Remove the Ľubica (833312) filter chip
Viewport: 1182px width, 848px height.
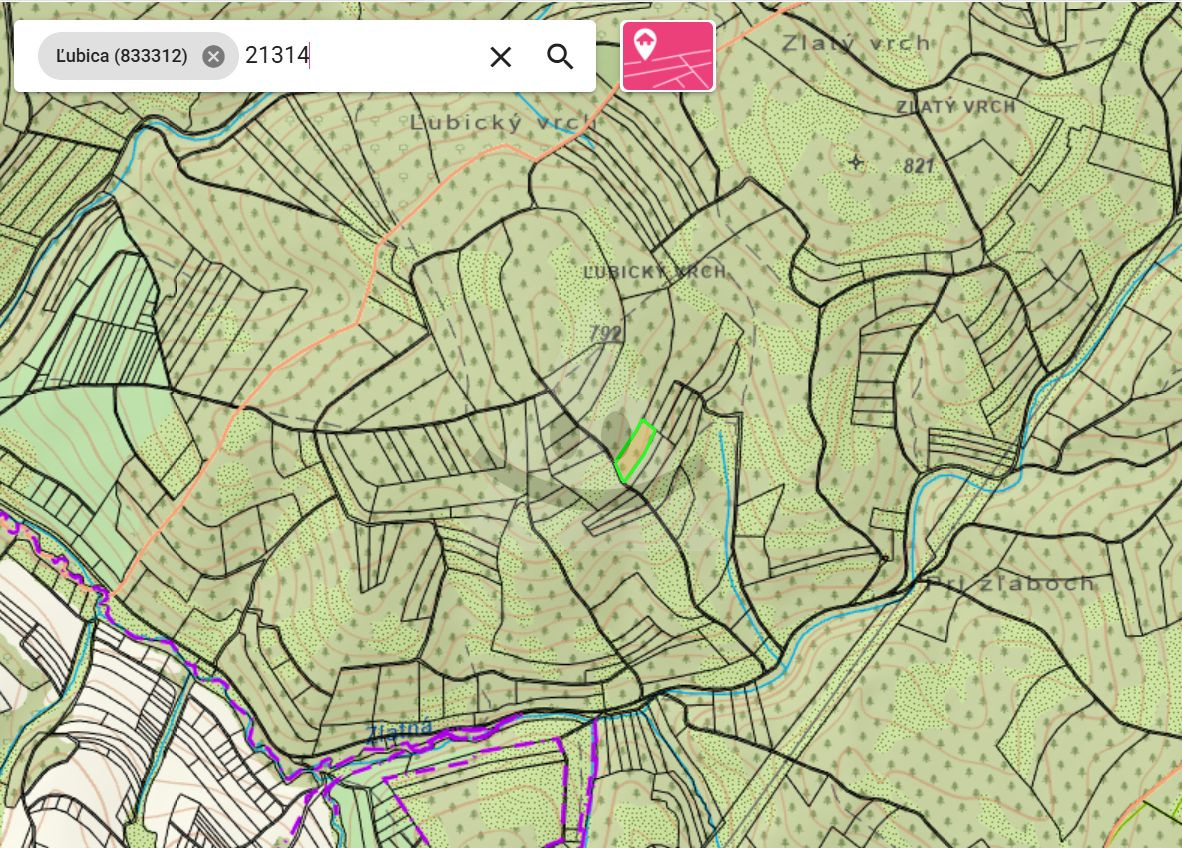pos(213,56)
